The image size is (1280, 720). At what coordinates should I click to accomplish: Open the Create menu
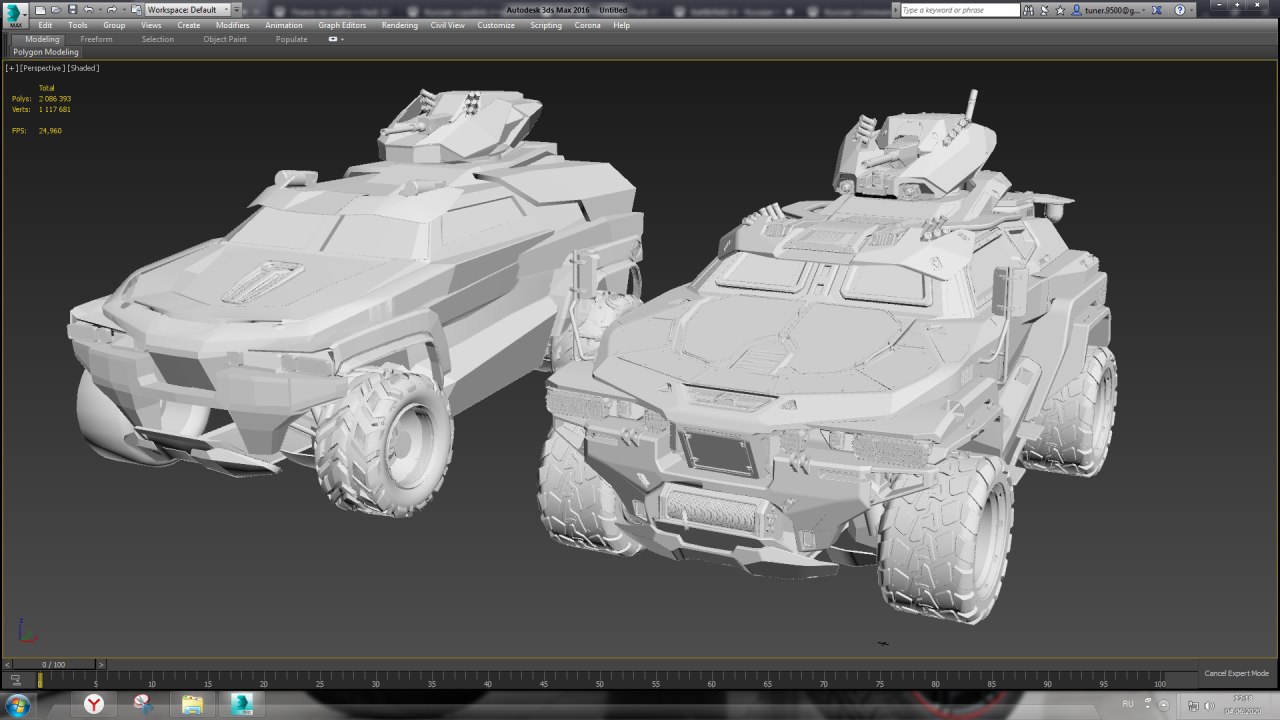(189, 25)
